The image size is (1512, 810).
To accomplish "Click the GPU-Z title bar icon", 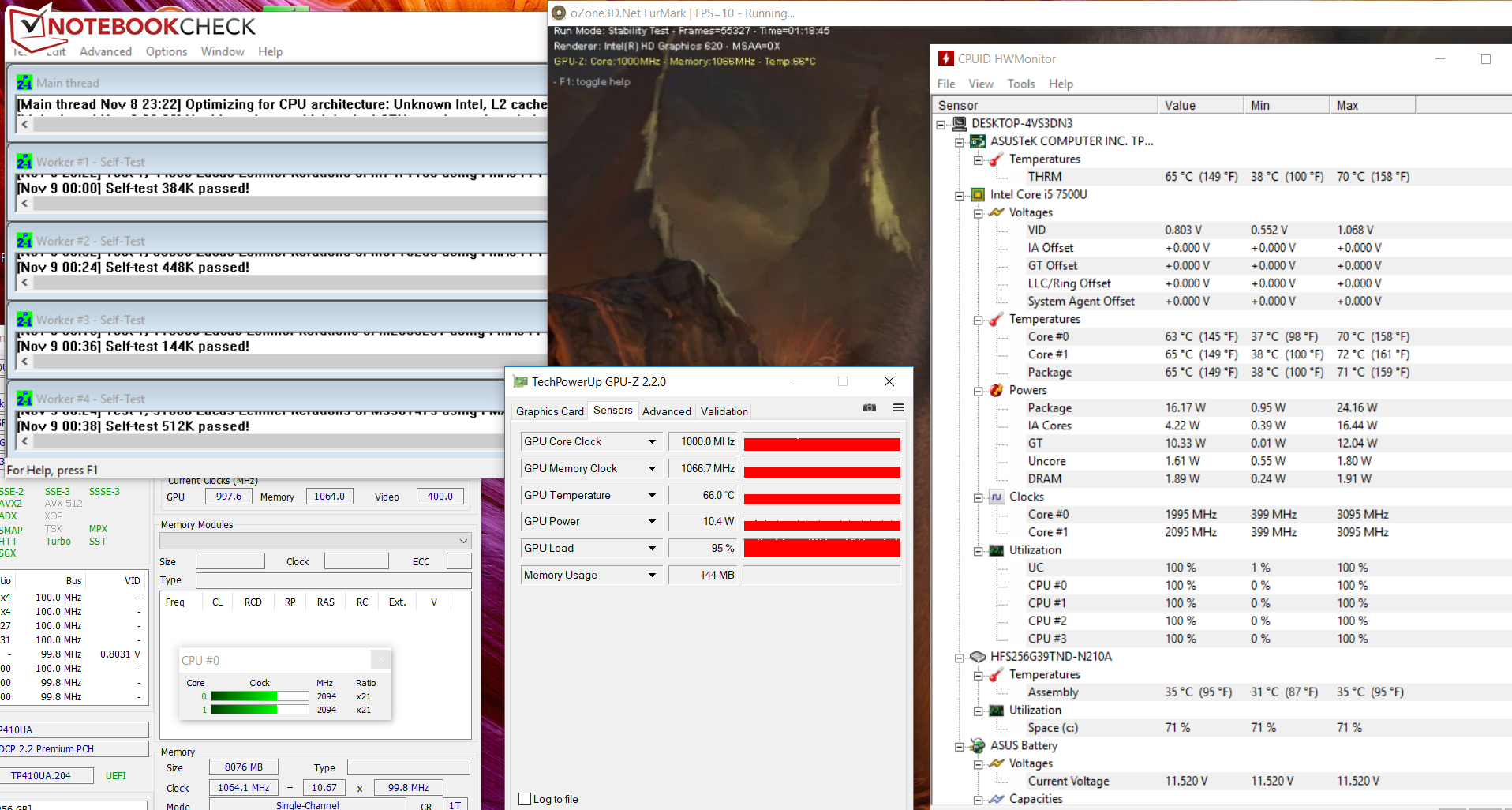I will 520,382.
